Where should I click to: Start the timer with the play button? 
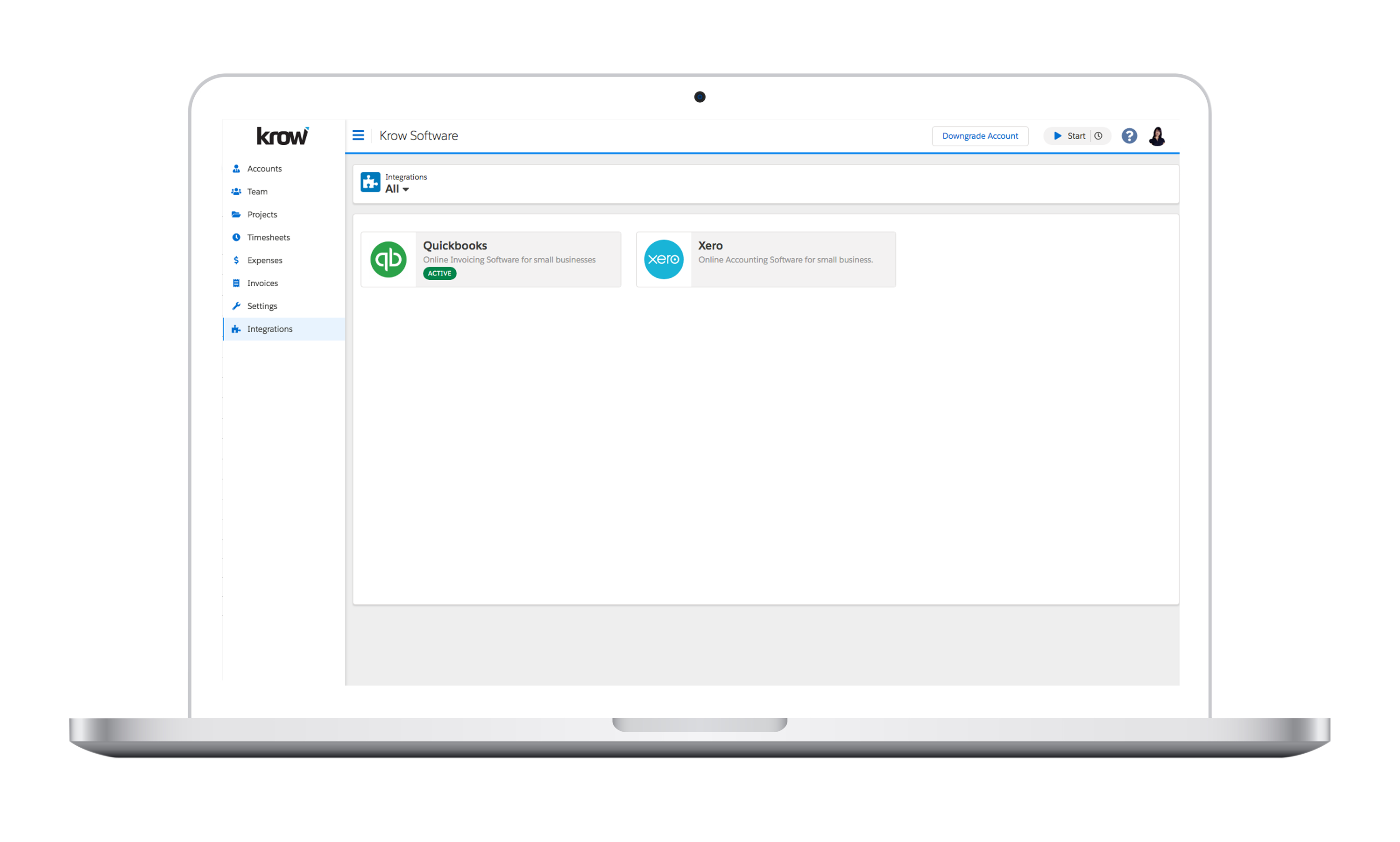(x=1057, y=136)
